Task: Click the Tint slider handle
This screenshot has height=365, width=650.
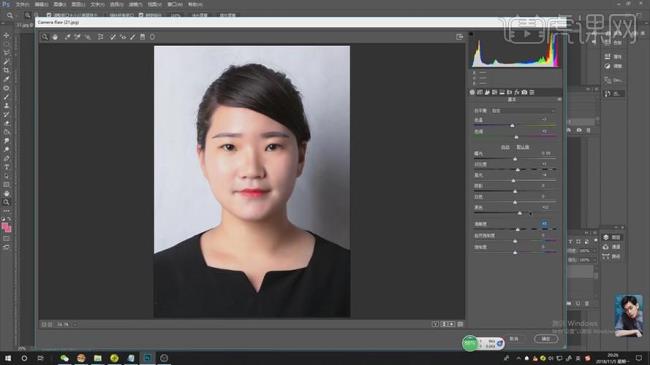Action: [x=516, y=137]
